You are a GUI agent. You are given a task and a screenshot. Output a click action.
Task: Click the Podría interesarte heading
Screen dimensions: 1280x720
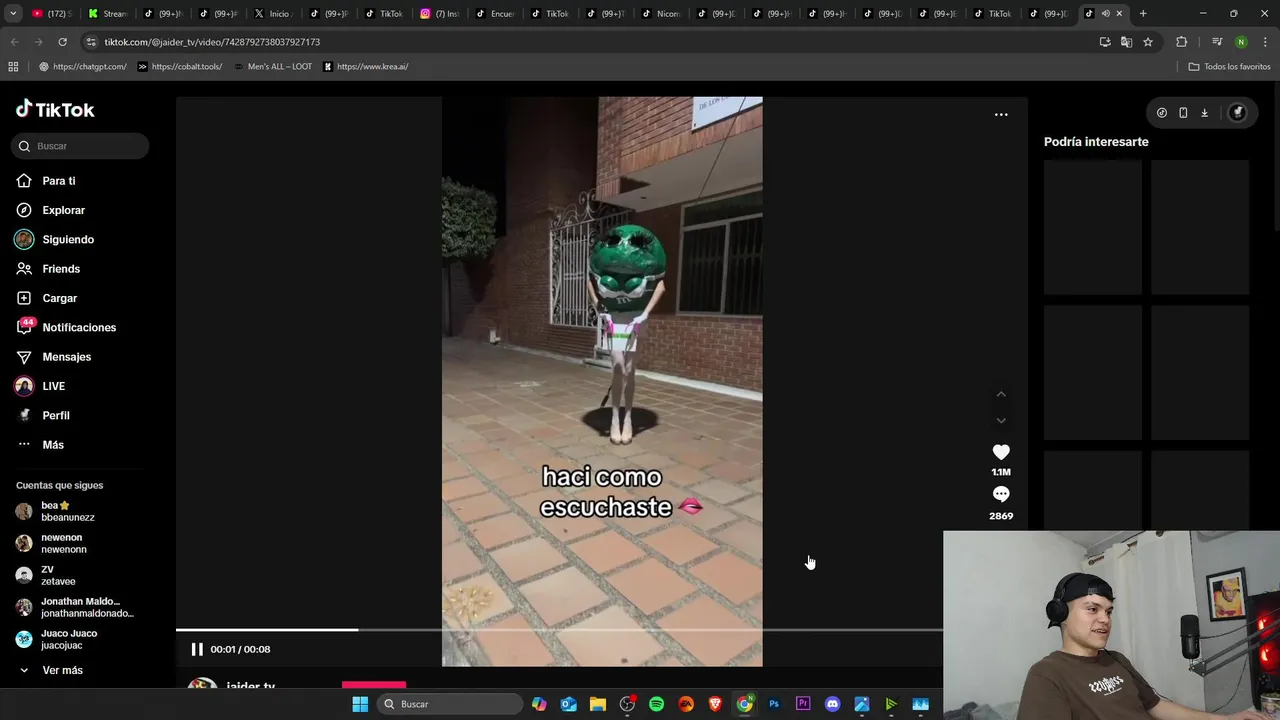coord(1096,142)
